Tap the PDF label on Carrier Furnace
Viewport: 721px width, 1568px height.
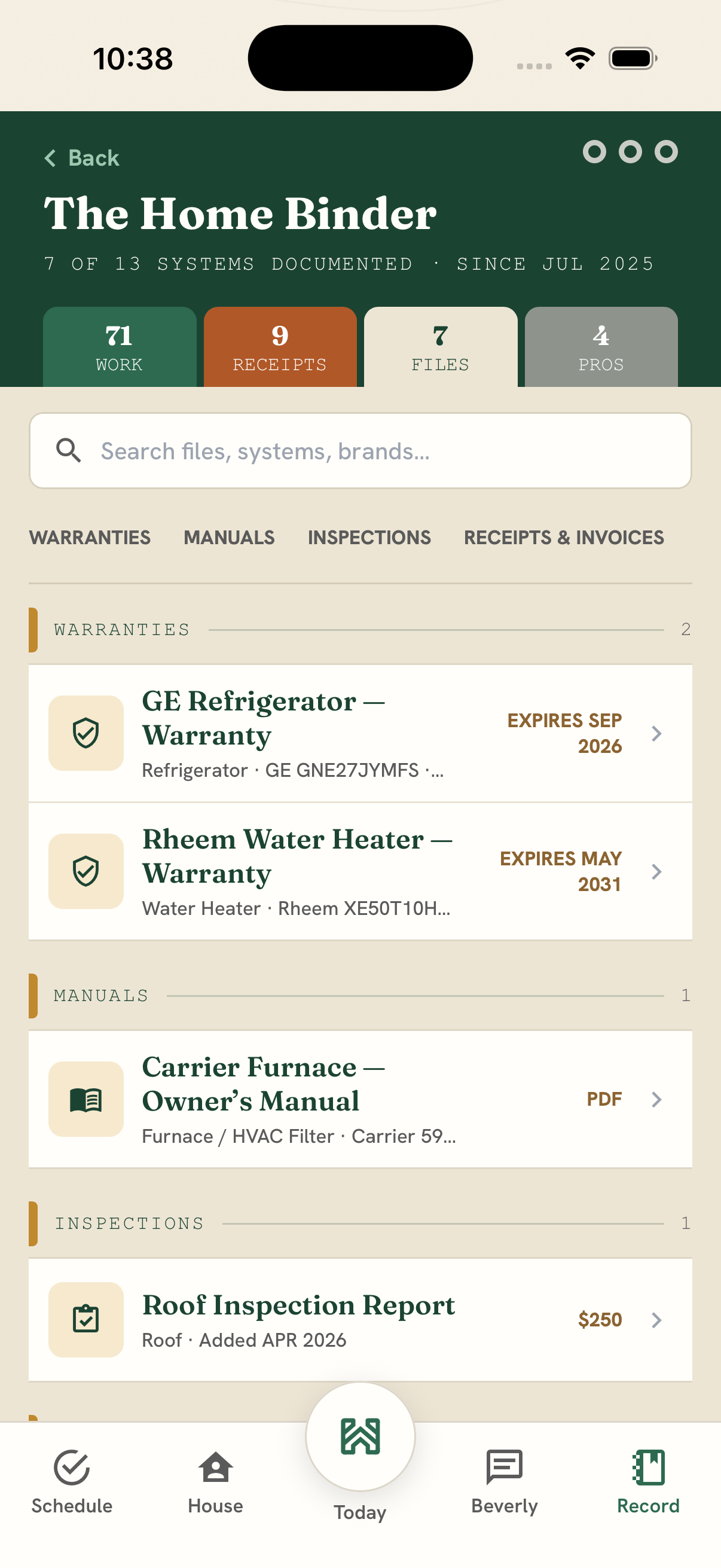(604, 1099)
